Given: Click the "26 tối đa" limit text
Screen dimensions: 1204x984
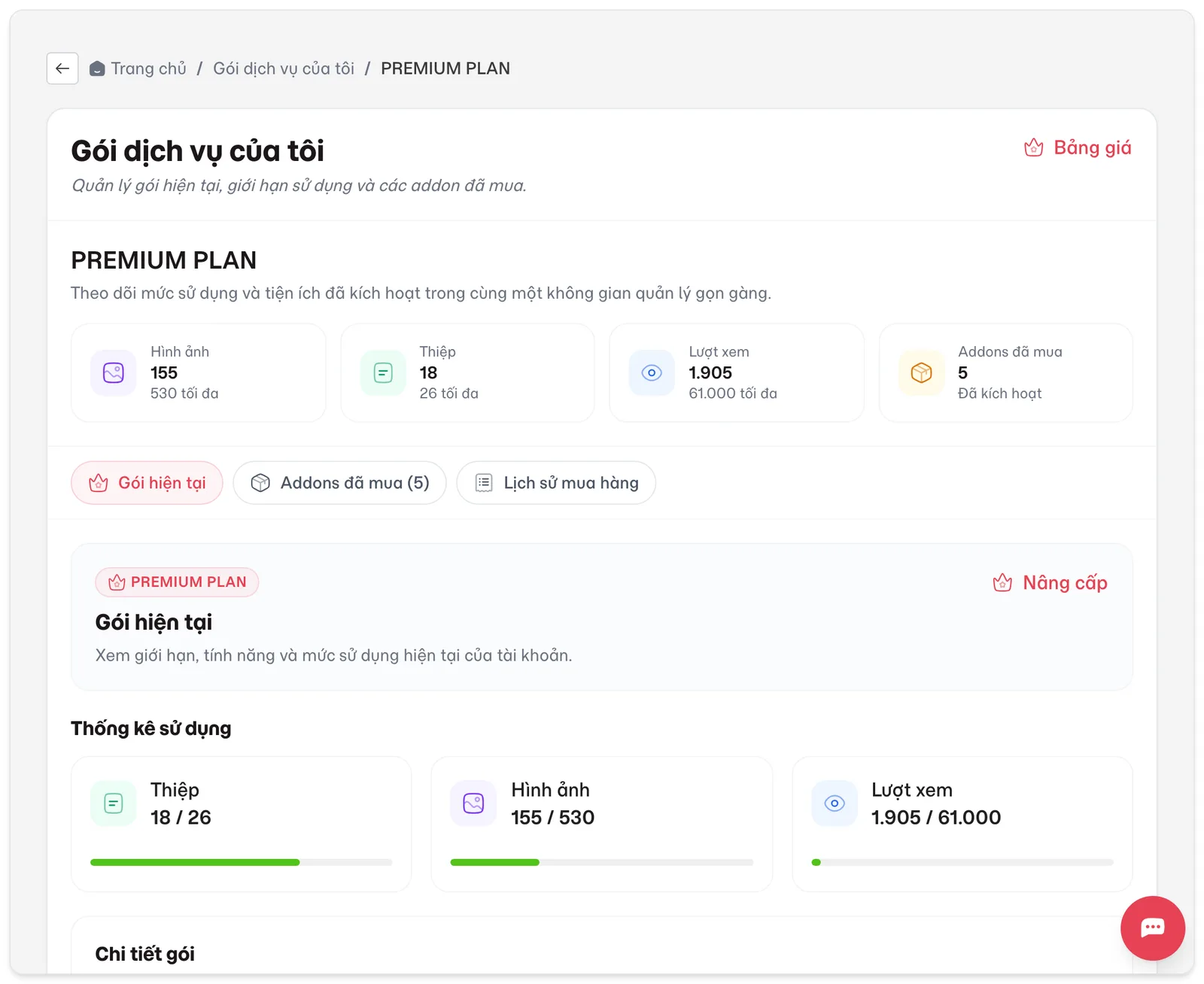Looking at the screenshot, I should (x=449, y=393).
